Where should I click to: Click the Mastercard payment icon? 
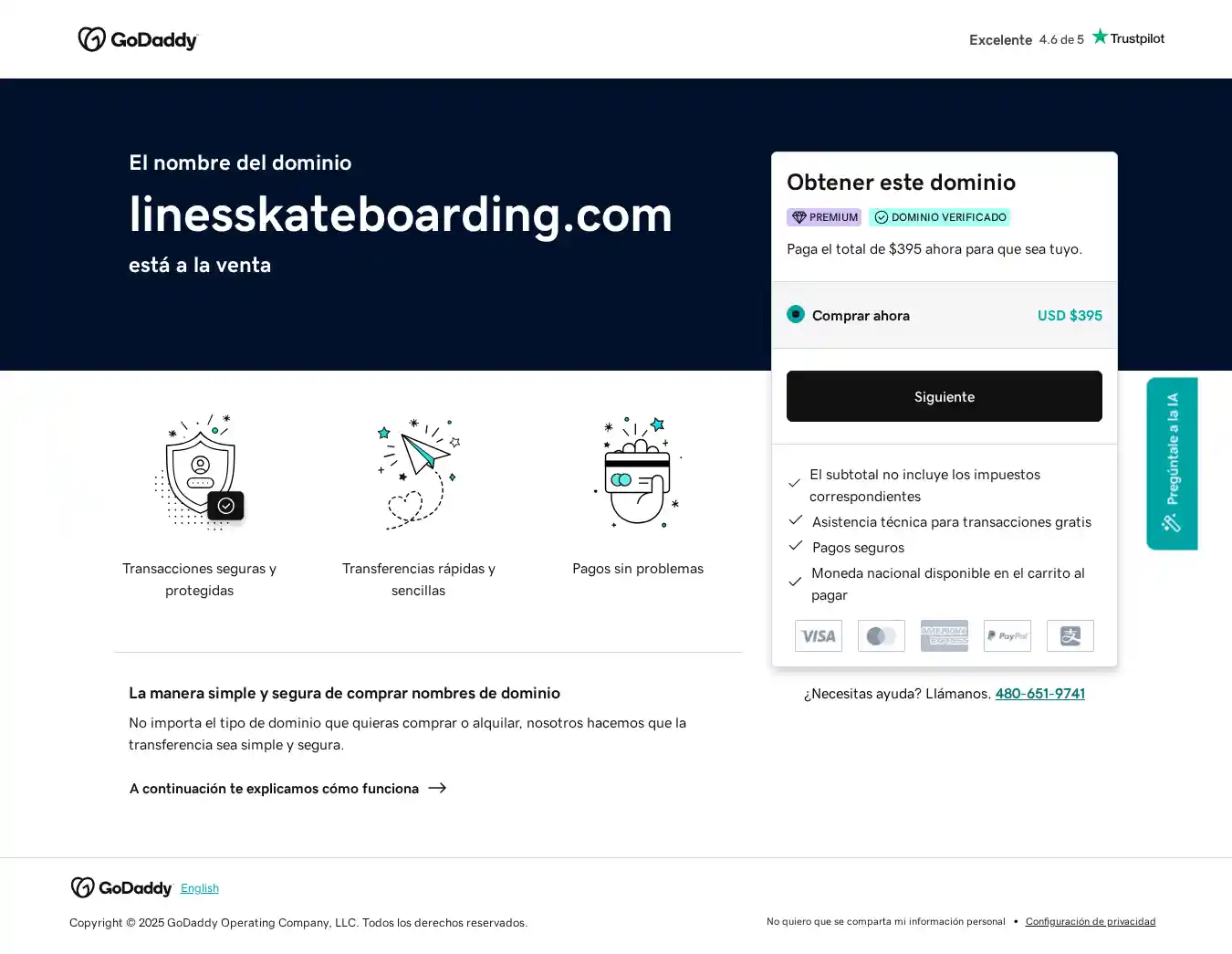point(882,636)
